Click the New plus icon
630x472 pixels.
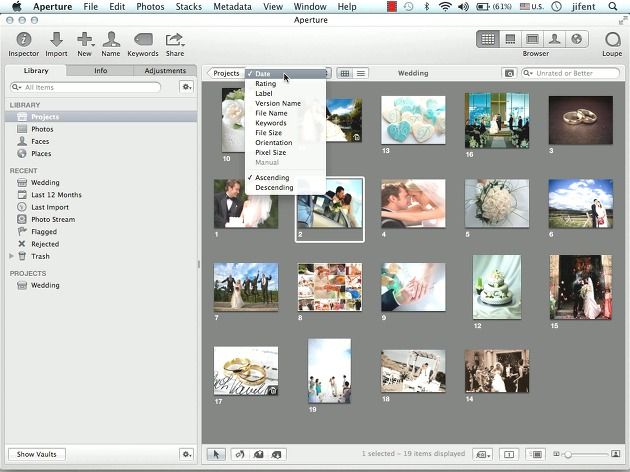(85, 39)
